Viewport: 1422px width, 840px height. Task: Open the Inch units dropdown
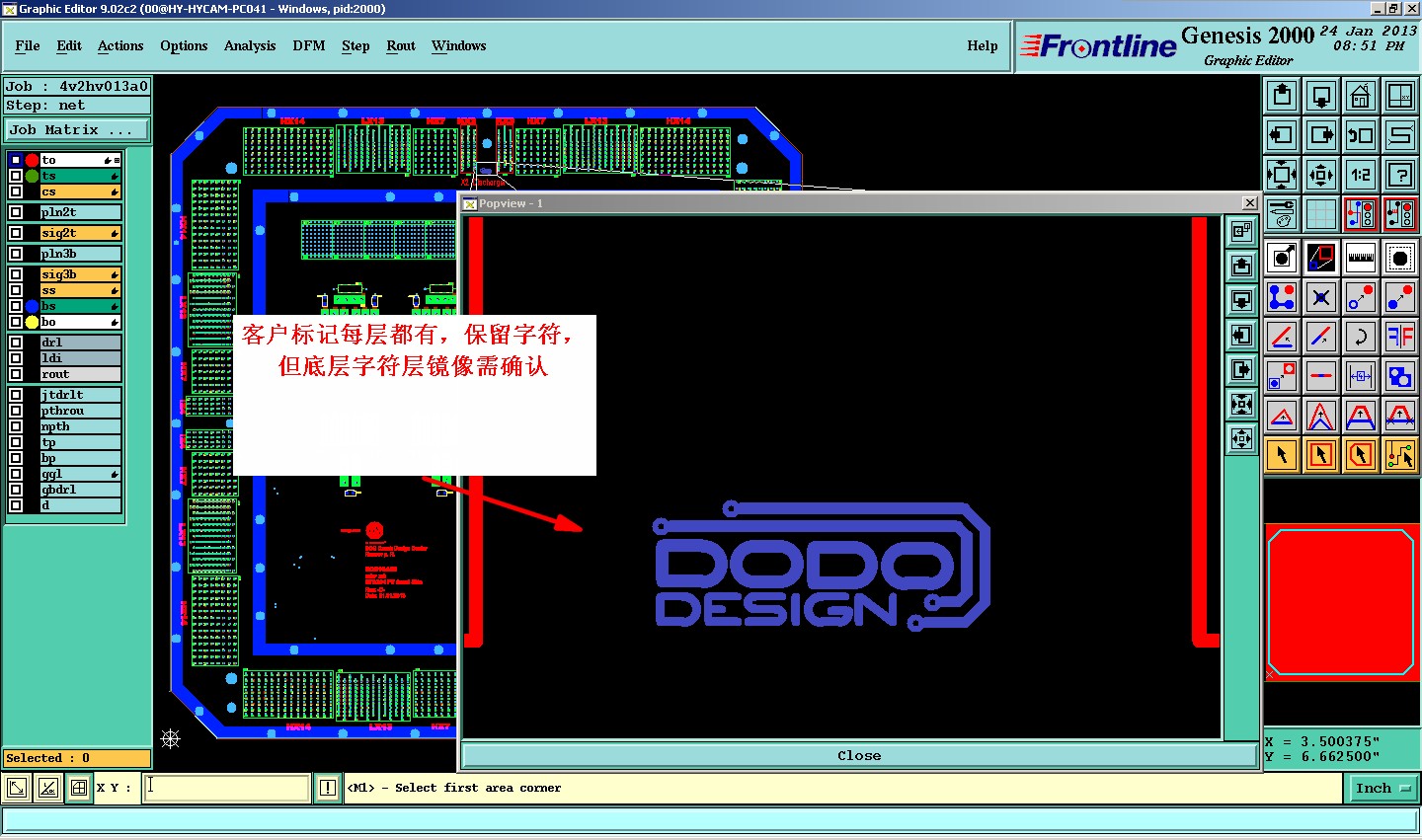[x=1382, y=788]
